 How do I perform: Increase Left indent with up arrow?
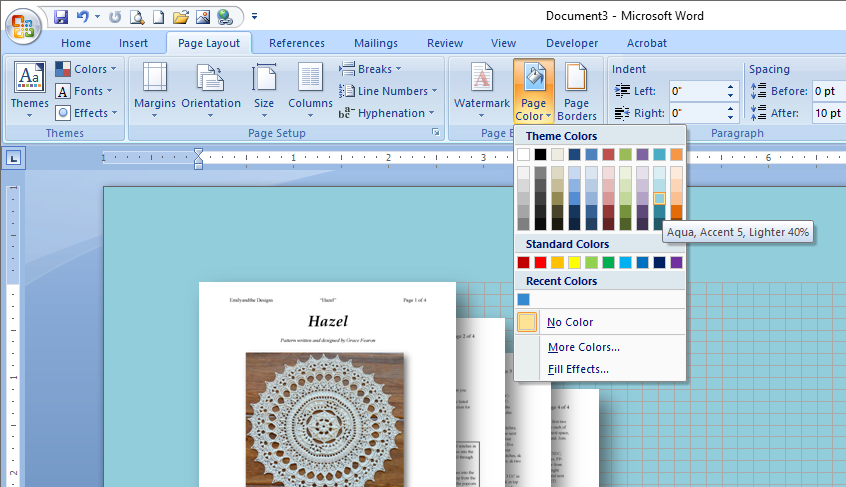coord(730,86)
